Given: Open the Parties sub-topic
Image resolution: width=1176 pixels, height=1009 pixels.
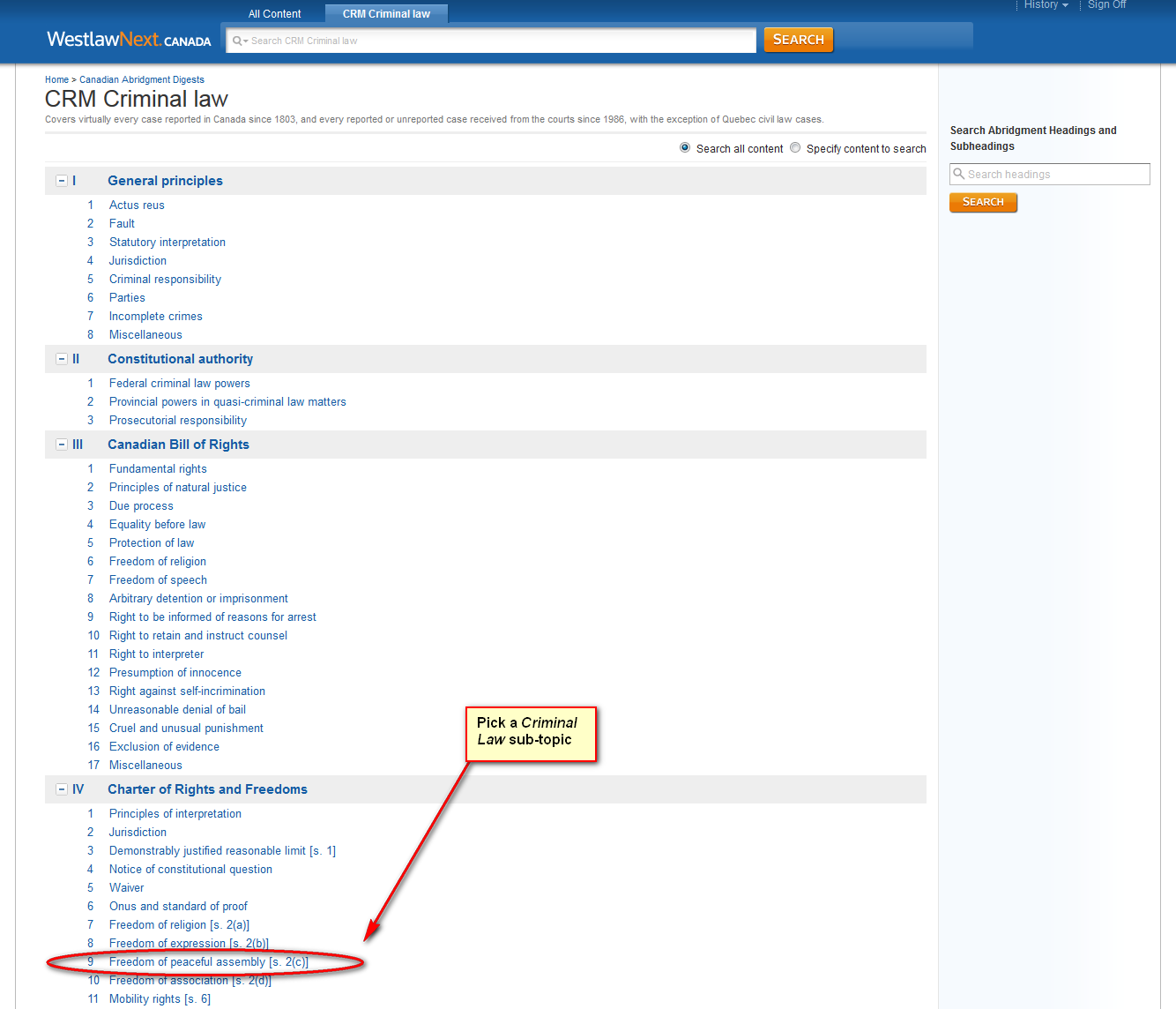Looking at the screenshot, I should point(127,298).
